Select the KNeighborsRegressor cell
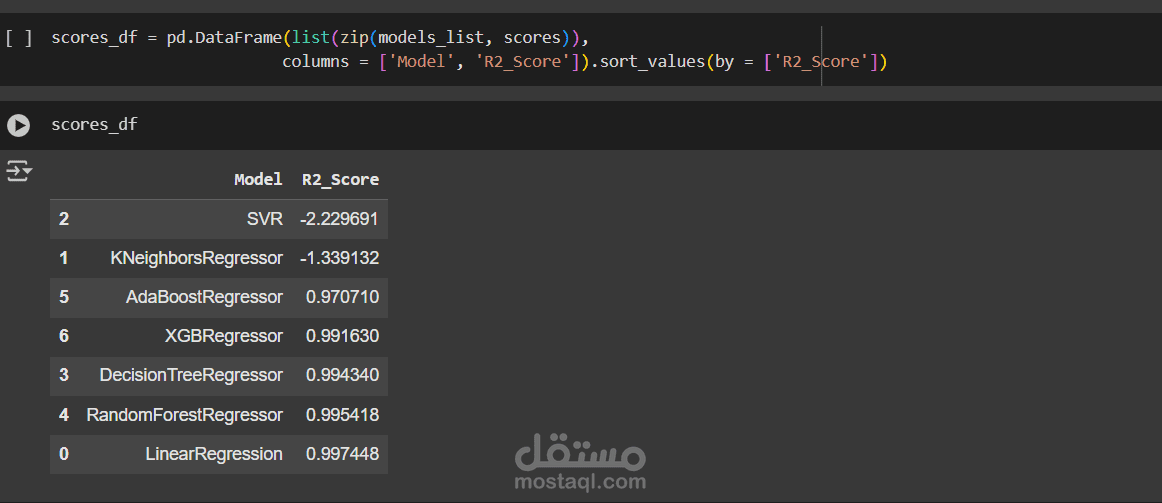Image resolution: width=1162 pixels, height=503 pixels. point(196,259)
